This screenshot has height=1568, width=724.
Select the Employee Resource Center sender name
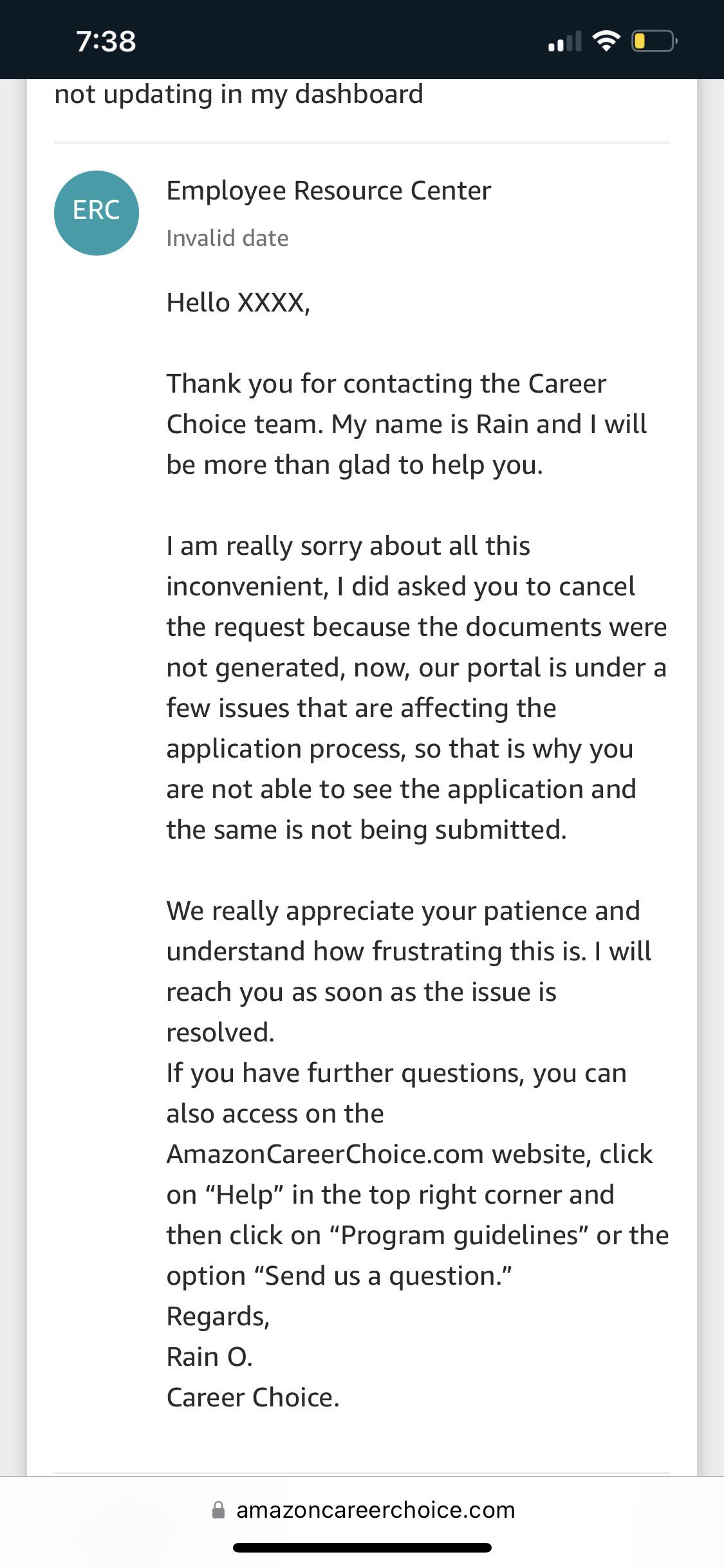[x=328, y=190]
